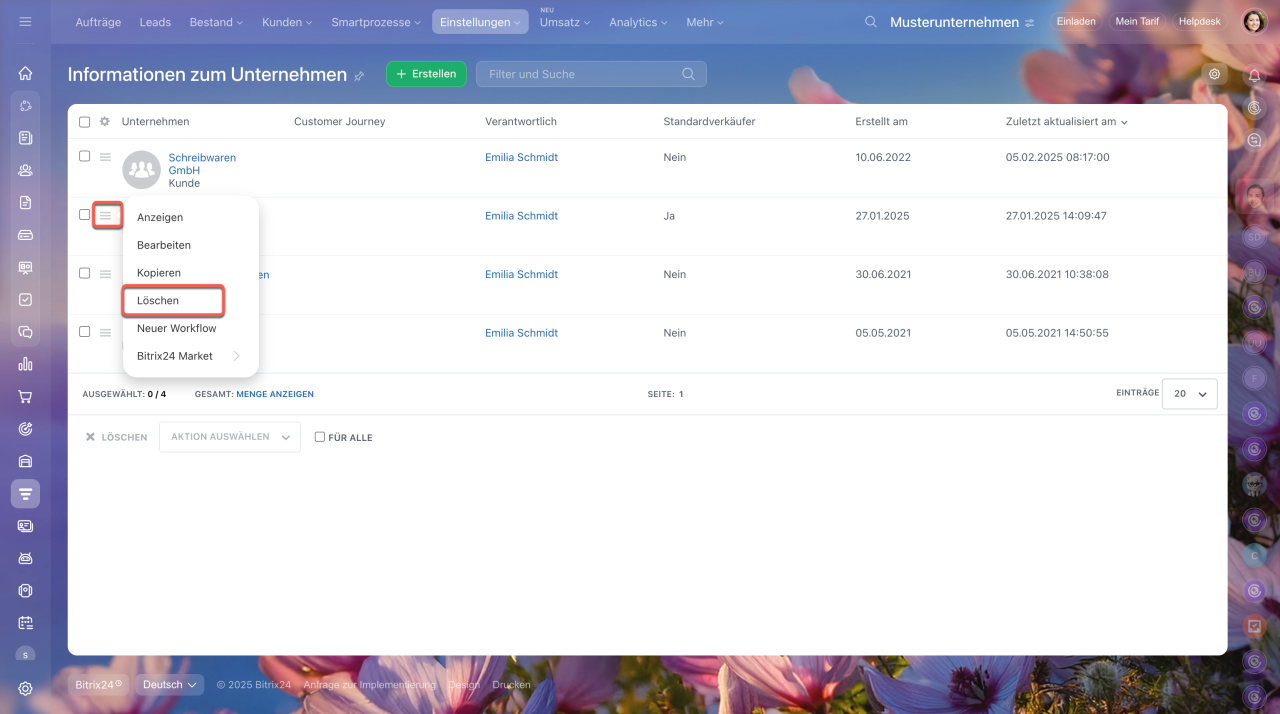Expand the Kunden dropdown menu

tap(286, 22)
